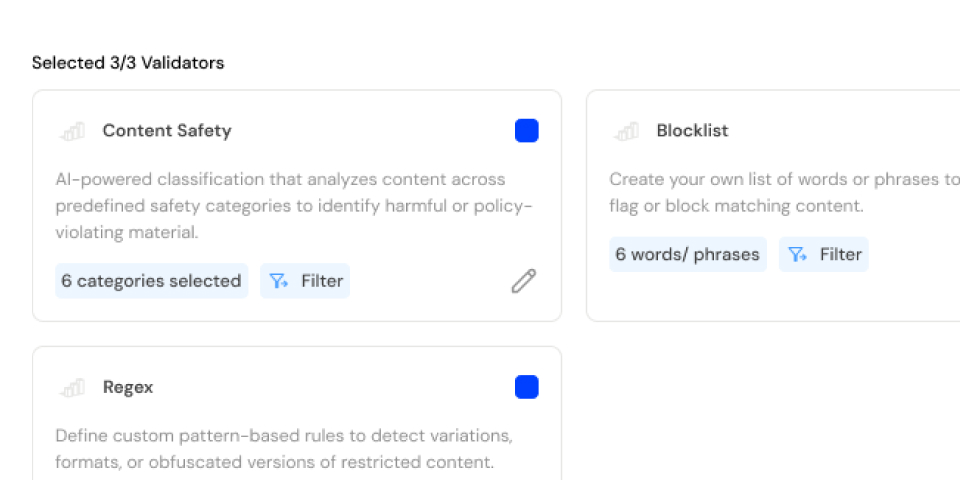
Task: Click the Content Safety bar chart icon
Action: point(72,131)
